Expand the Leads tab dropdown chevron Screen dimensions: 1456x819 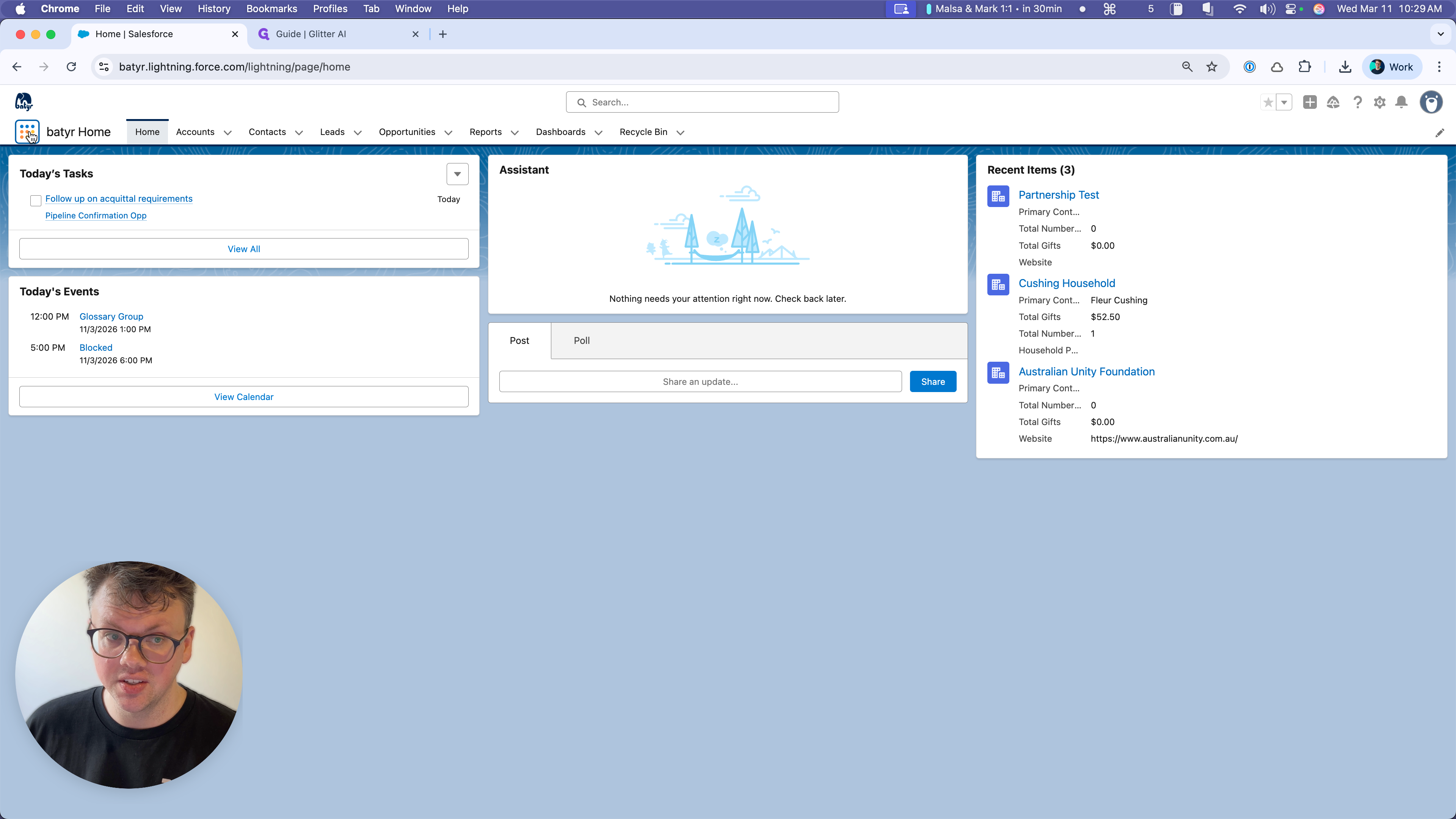tap(358, 133)
